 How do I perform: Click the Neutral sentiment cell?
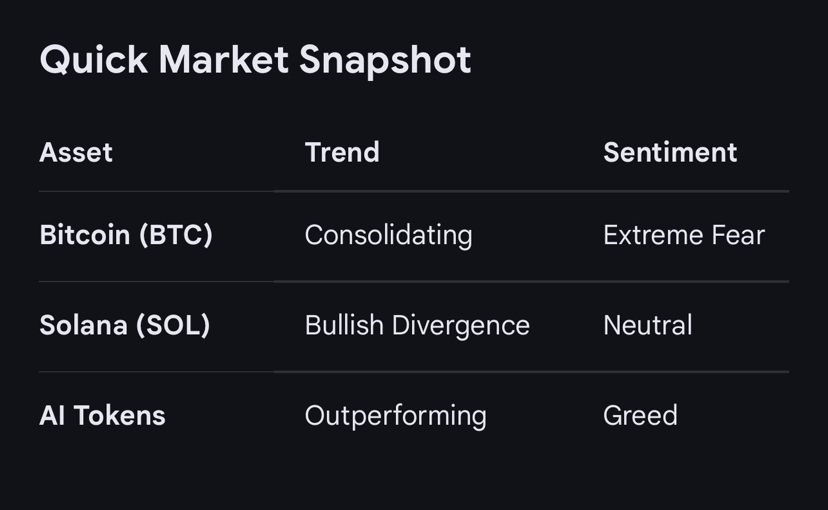click(648, 325)
